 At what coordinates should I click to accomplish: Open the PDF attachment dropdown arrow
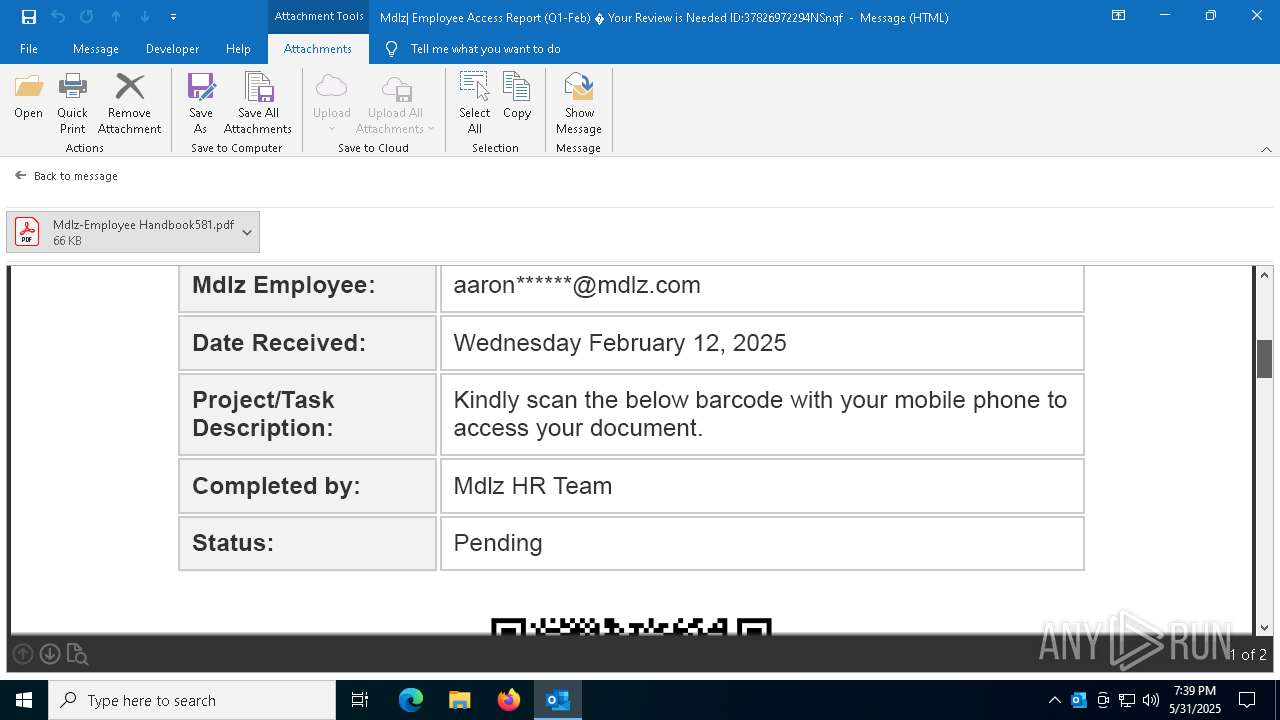point(247,232)
